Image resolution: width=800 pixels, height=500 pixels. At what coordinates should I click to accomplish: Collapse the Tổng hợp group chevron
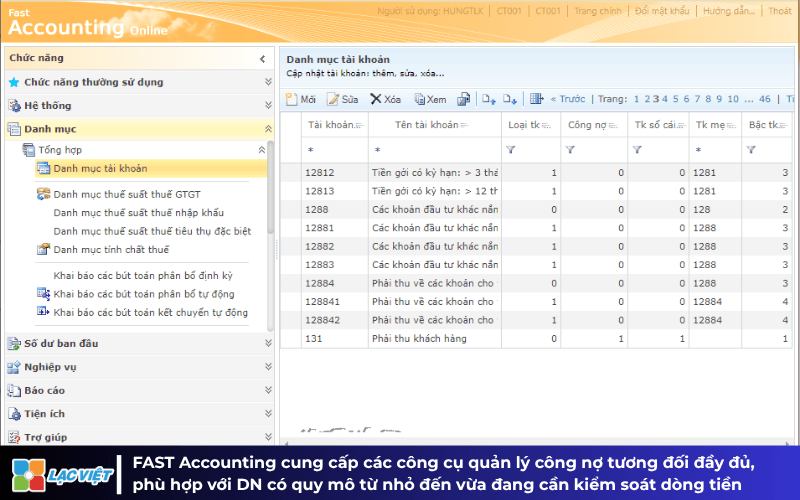point(262,149)
